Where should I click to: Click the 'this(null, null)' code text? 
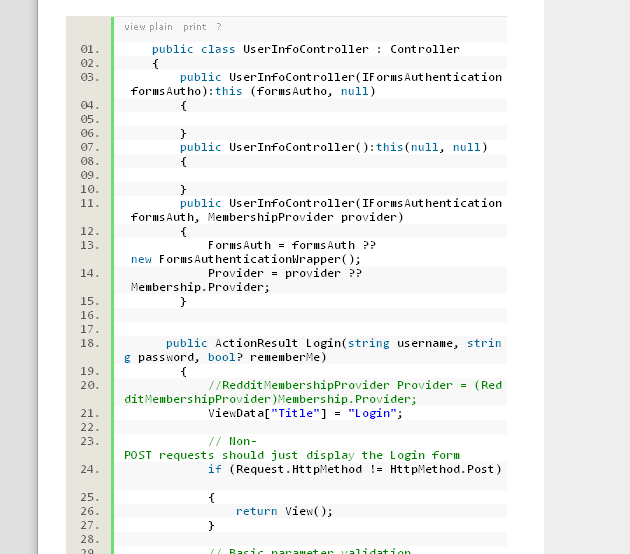click(x=432, y=147)
